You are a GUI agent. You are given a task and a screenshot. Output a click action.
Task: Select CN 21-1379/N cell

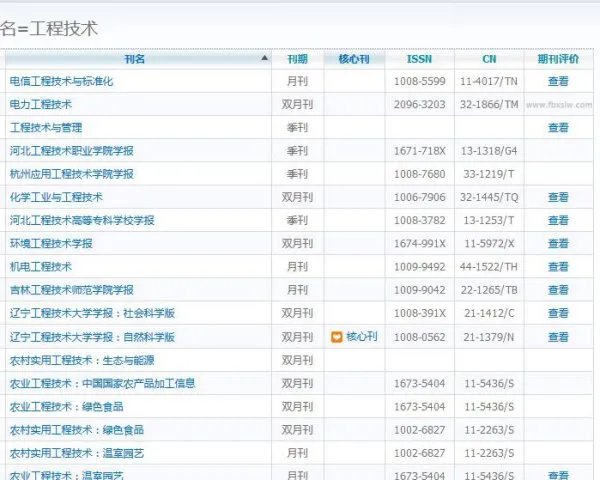click(489, 337)
